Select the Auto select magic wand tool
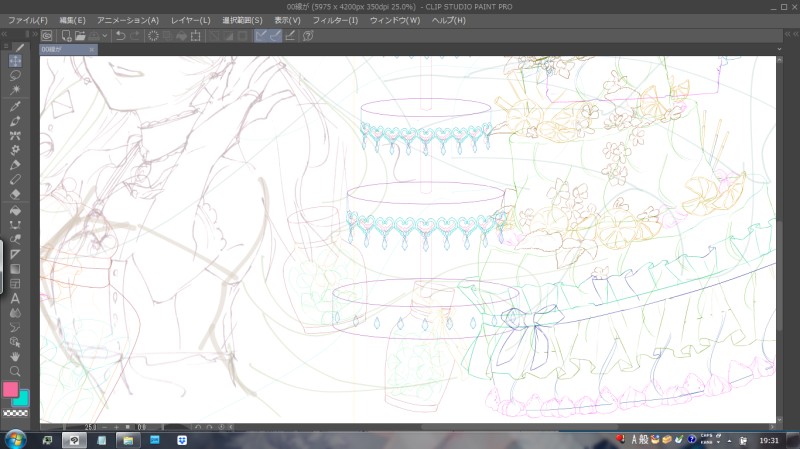The image size is (800, 449). 15,90
